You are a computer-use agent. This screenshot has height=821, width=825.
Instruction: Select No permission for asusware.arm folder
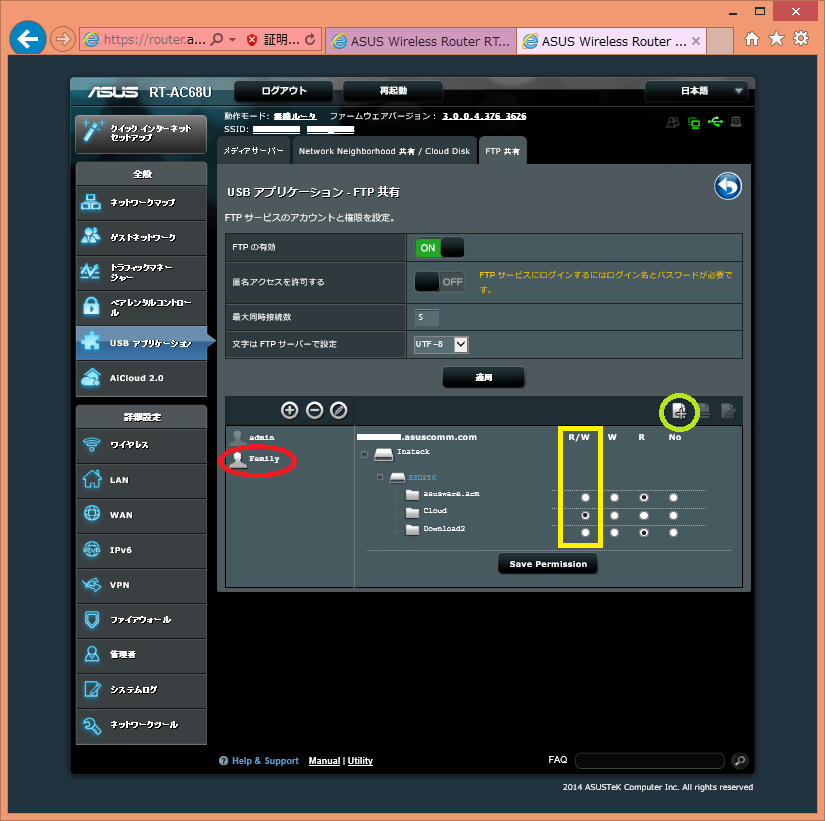point(673,497)
